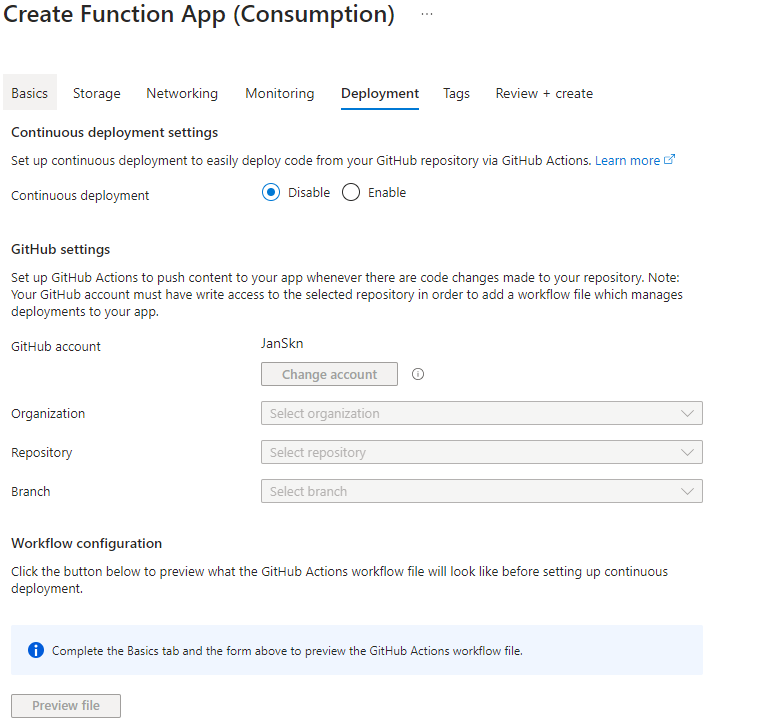Image resolution: width=762 pixels, height=727 pixels.
Task: Click the external link icon after Learn more
Action: [x=670, y=160]
